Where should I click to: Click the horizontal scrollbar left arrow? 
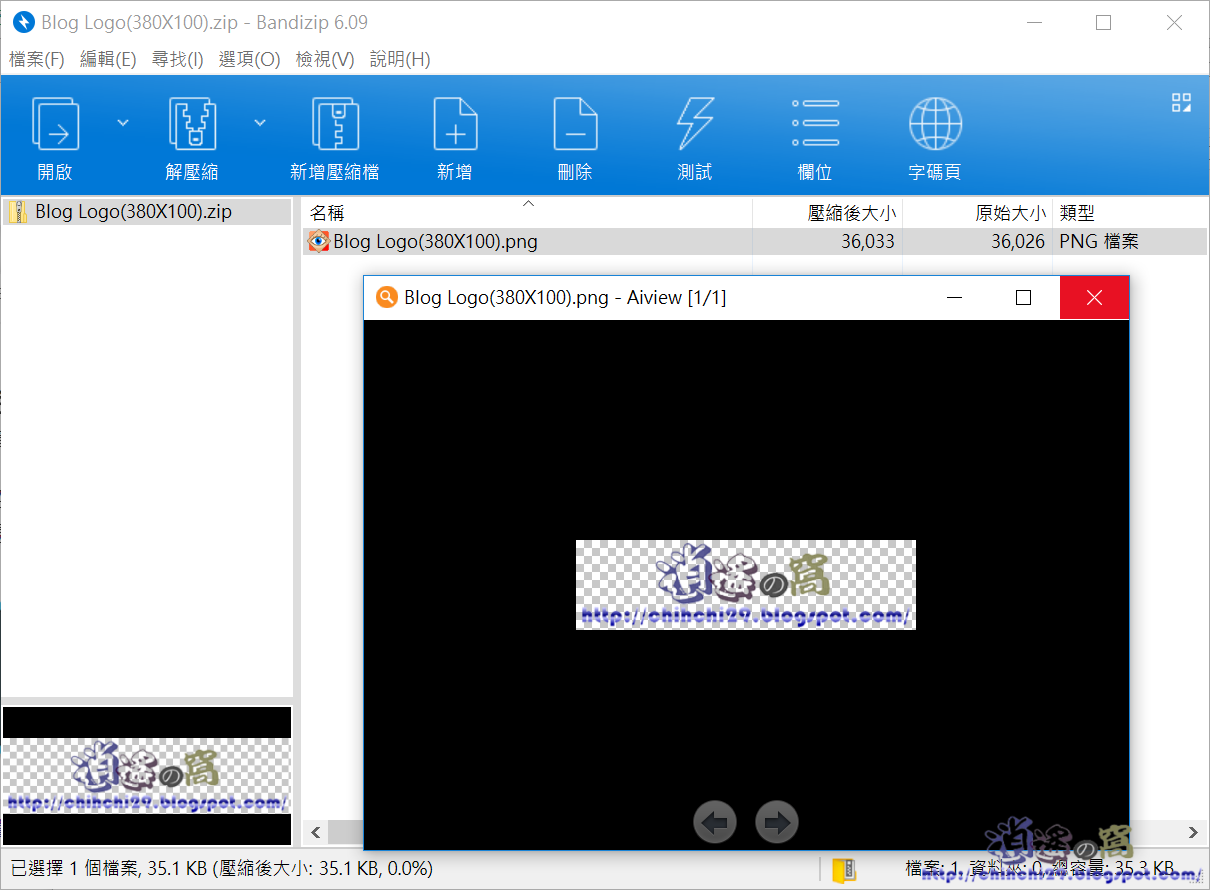pyautogui.click(x=315, y=832)
